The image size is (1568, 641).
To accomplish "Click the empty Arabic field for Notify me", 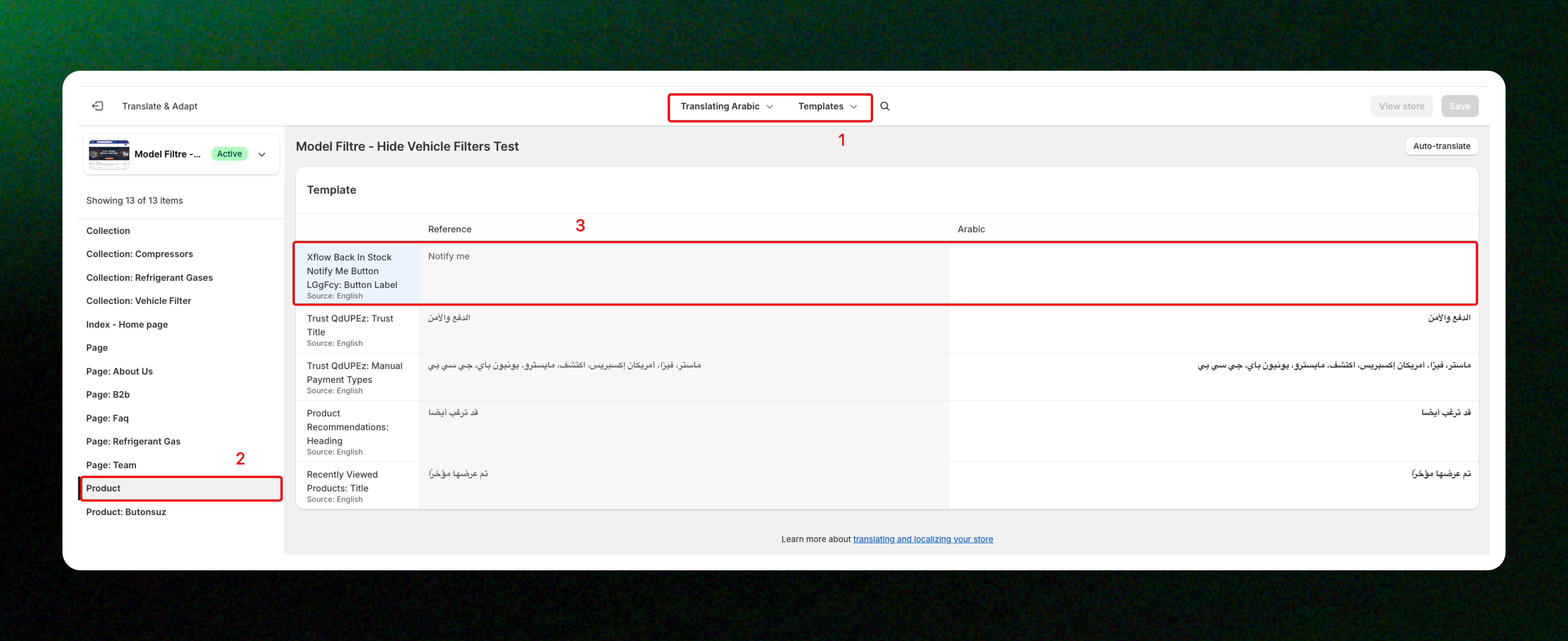I will 1213,274.
